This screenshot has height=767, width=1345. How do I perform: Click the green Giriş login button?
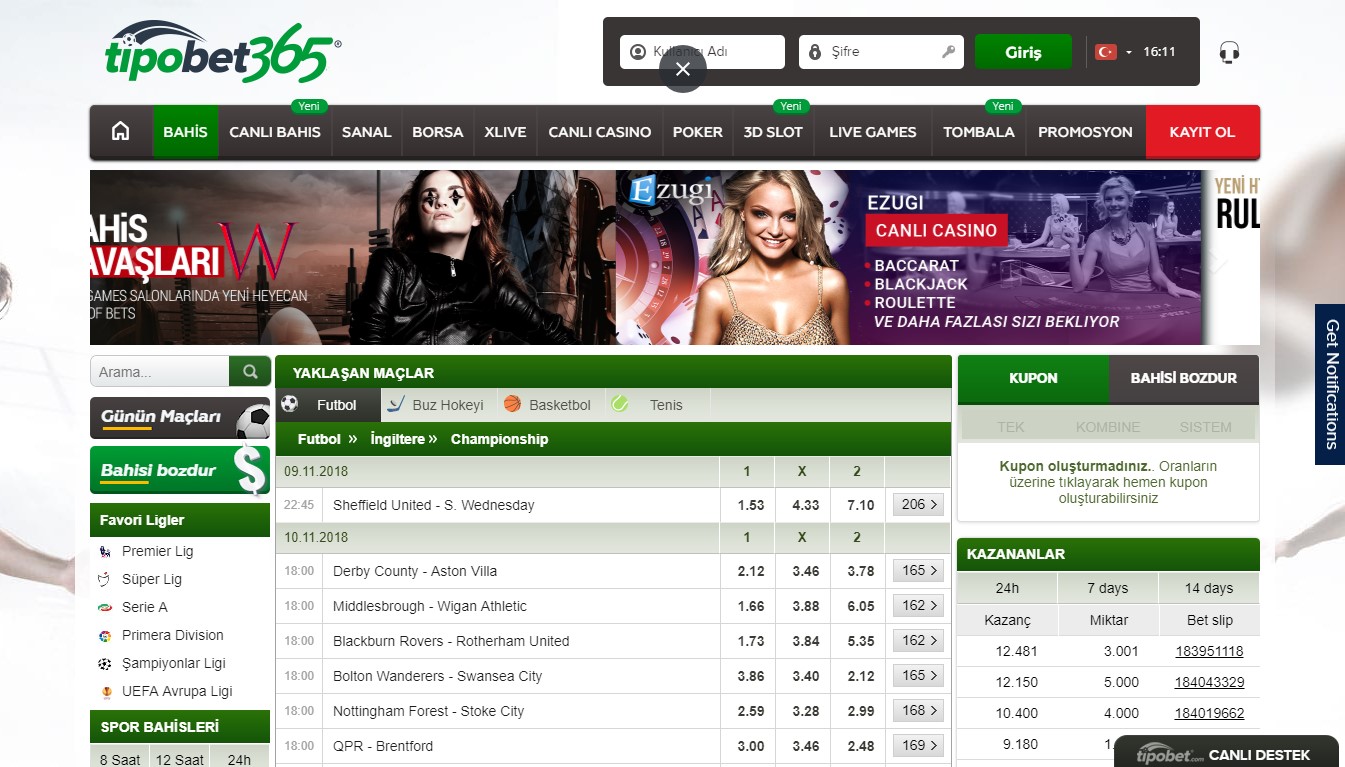click(1023, 52)
